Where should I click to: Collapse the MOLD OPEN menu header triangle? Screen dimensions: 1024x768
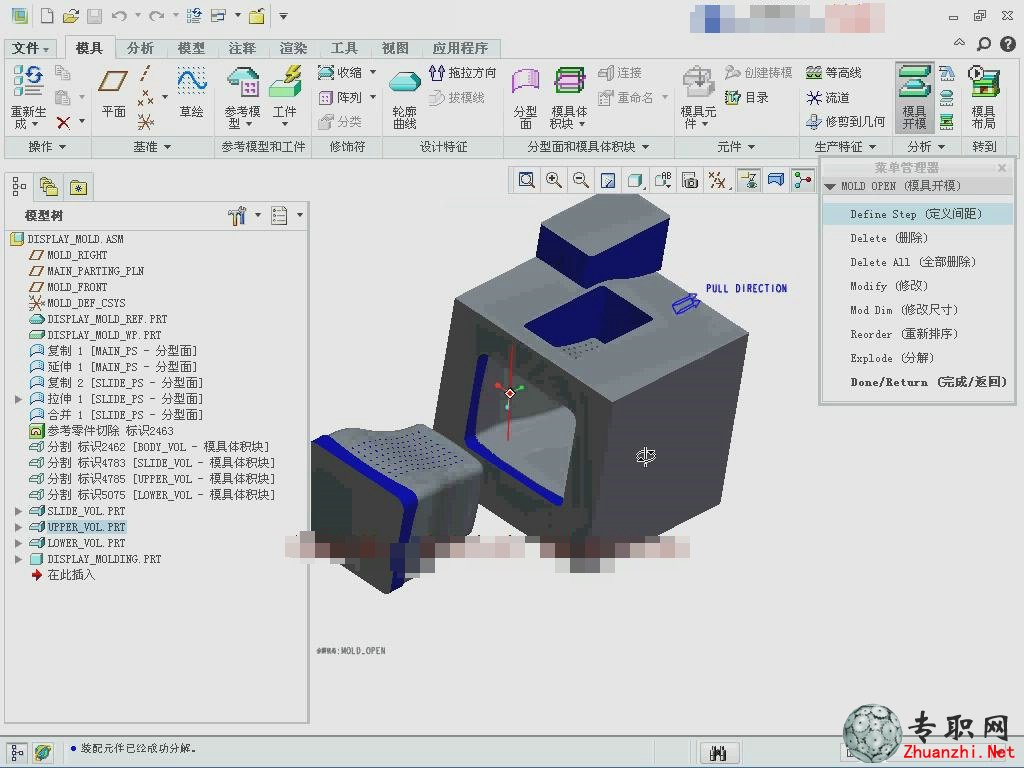830,187
